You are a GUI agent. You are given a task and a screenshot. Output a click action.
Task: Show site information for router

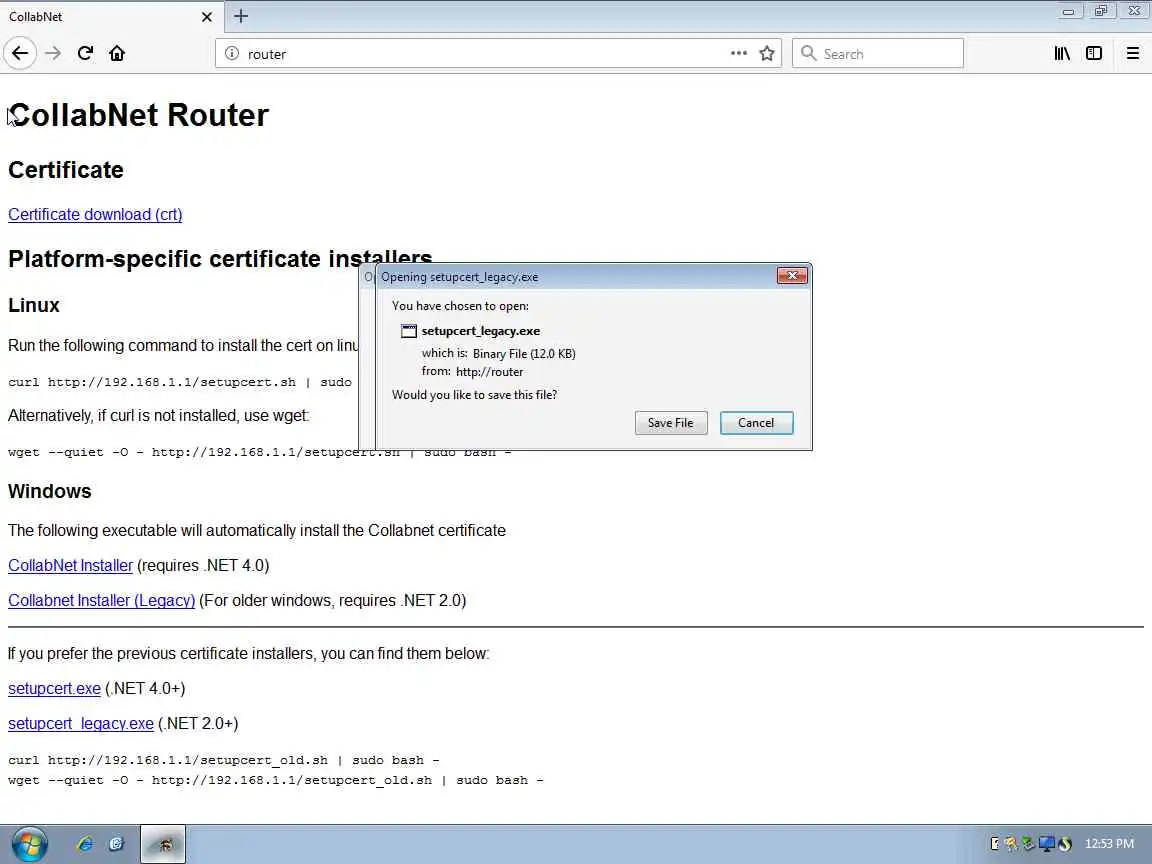pyautogui.click(x=232, y=54)
